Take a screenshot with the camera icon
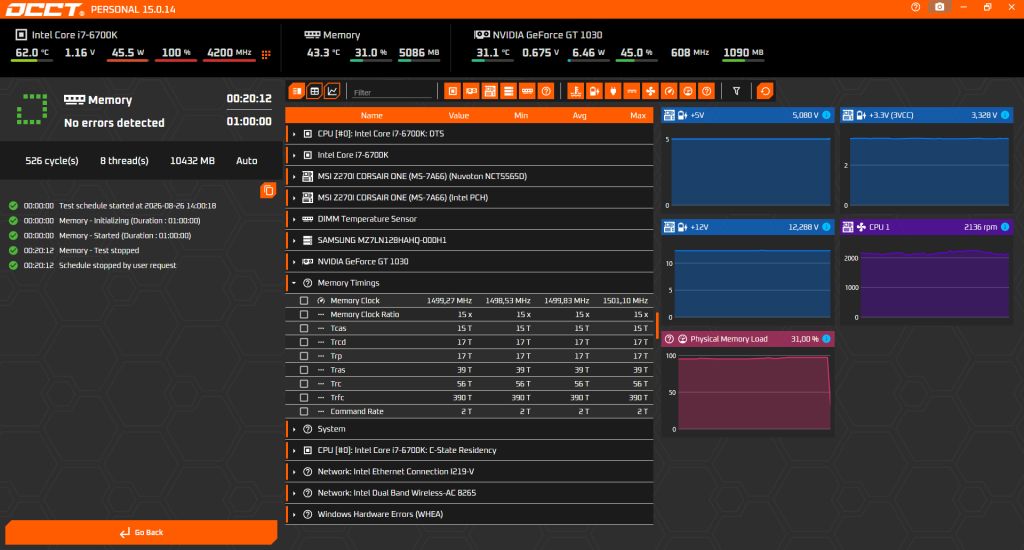Screen dimensions: 1024x550 [940, 7]
